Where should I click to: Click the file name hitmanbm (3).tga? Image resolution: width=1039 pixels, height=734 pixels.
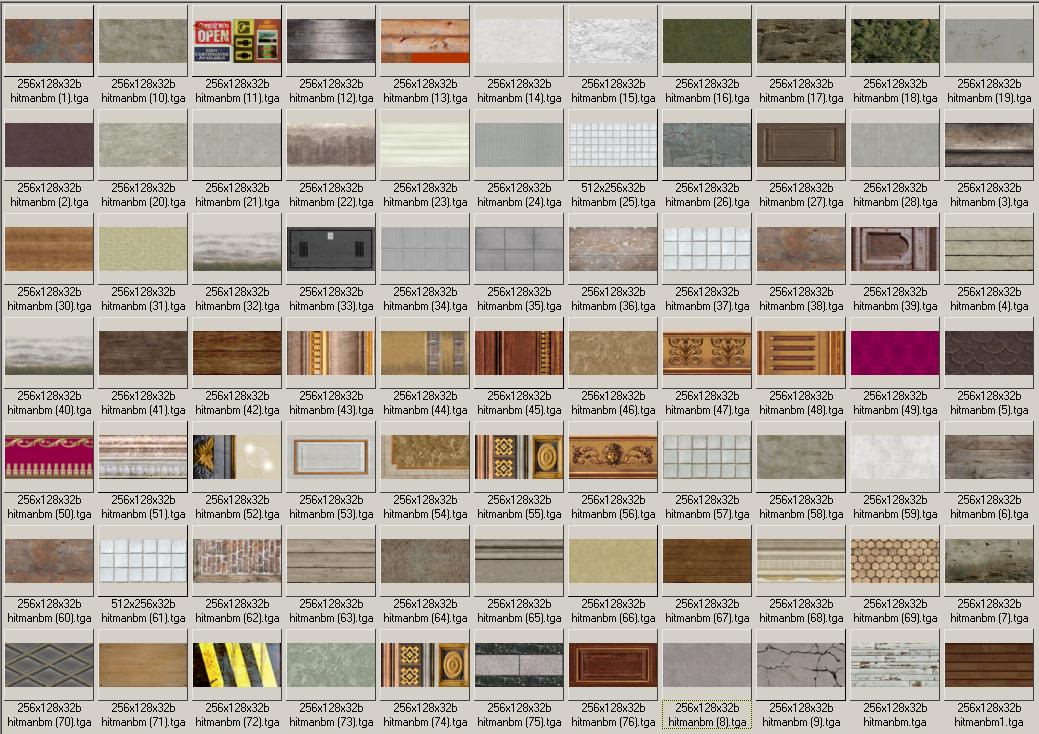click(x=989, y=202)
